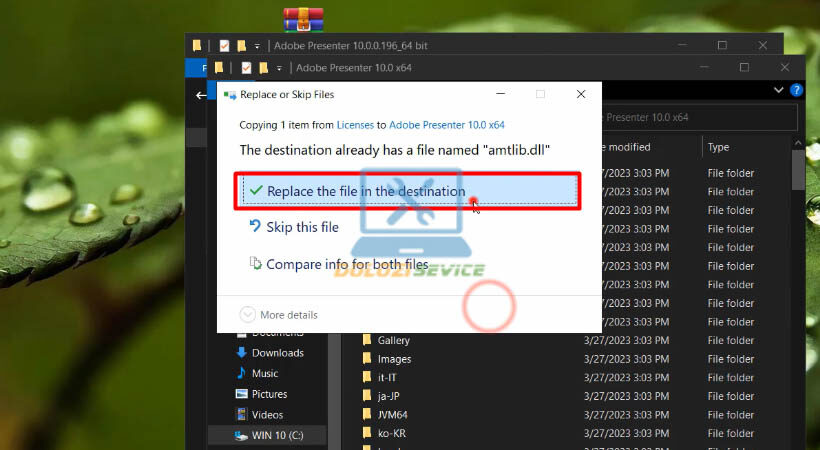The width and height of the screenshot is (820, 450).
Task: Click Properties checkmark icon in Adobe Presenter 10.0 x64 title bar
Action: tap(246, 68)
